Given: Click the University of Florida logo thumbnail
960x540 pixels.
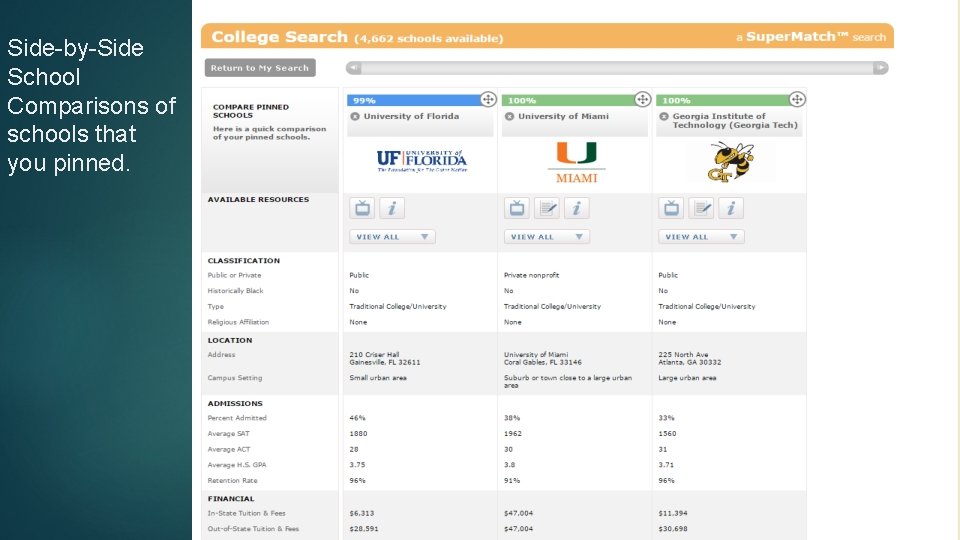Looking at the screenshot, I should click(421, 160).
